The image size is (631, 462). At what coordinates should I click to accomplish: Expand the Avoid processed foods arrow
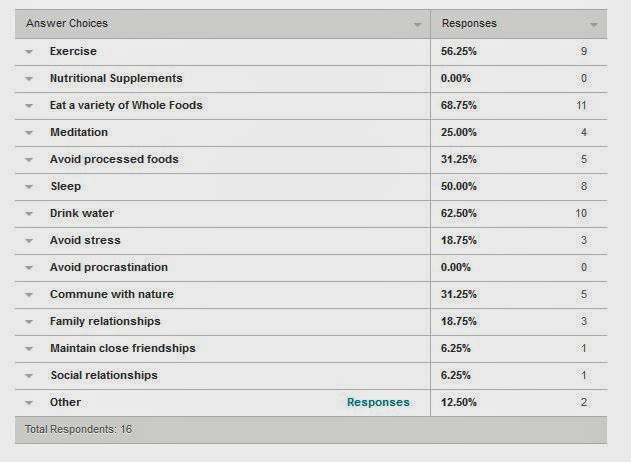click(29, 160)
